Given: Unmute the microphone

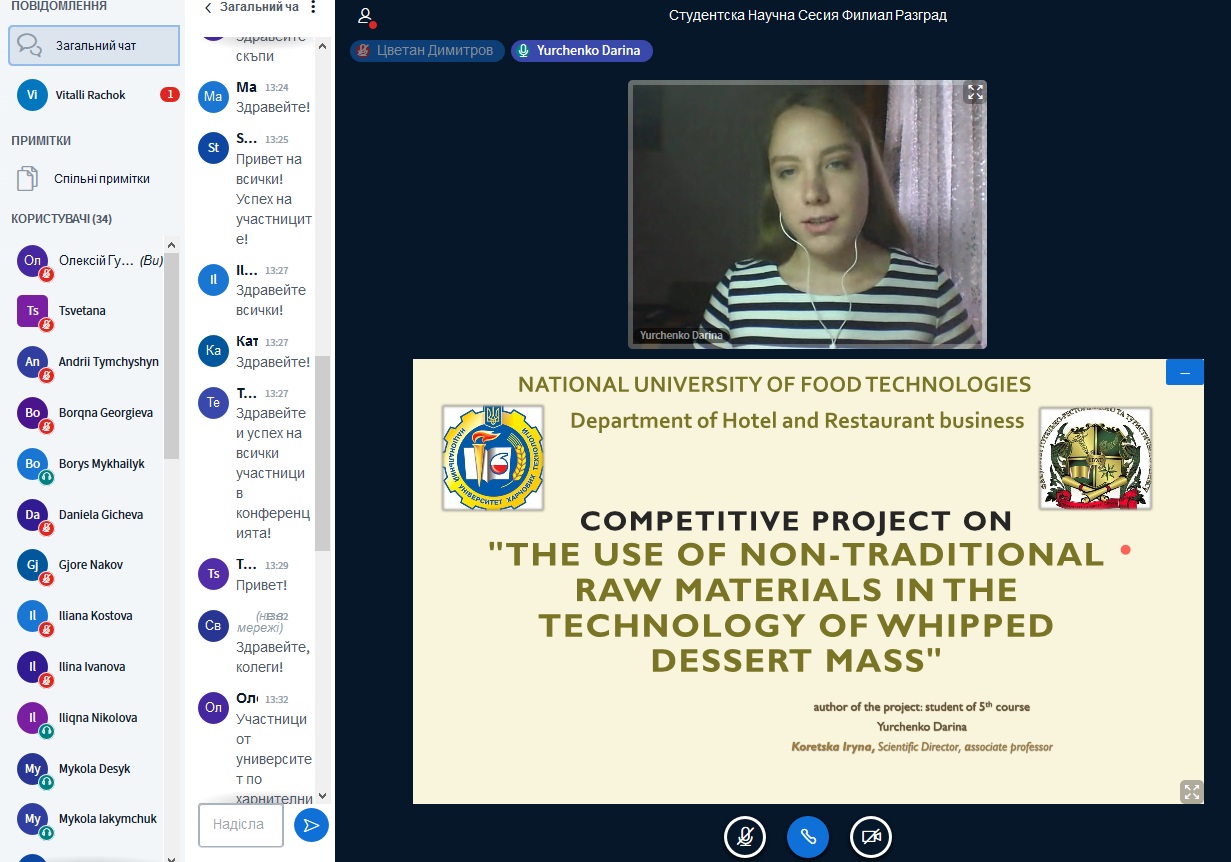Looking at the screenshot, I should [744, 837].
